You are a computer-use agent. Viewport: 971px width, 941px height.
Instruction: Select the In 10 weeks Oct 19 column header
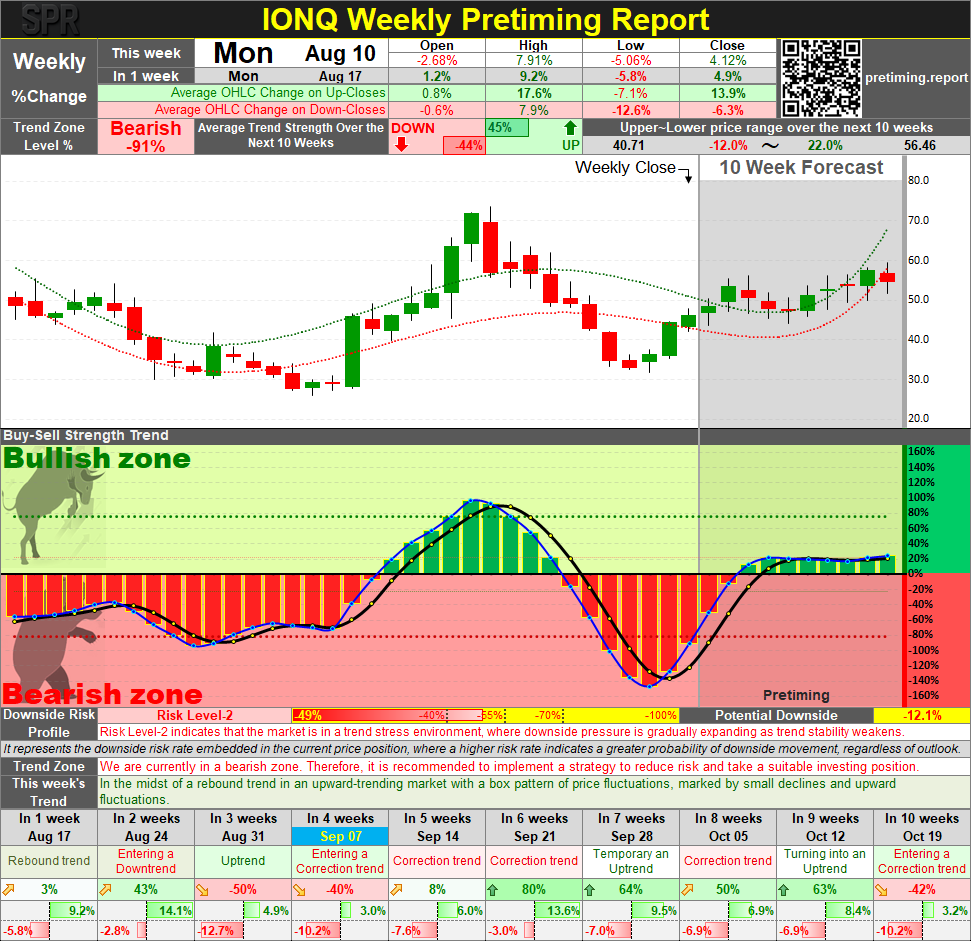pos(921,827)
